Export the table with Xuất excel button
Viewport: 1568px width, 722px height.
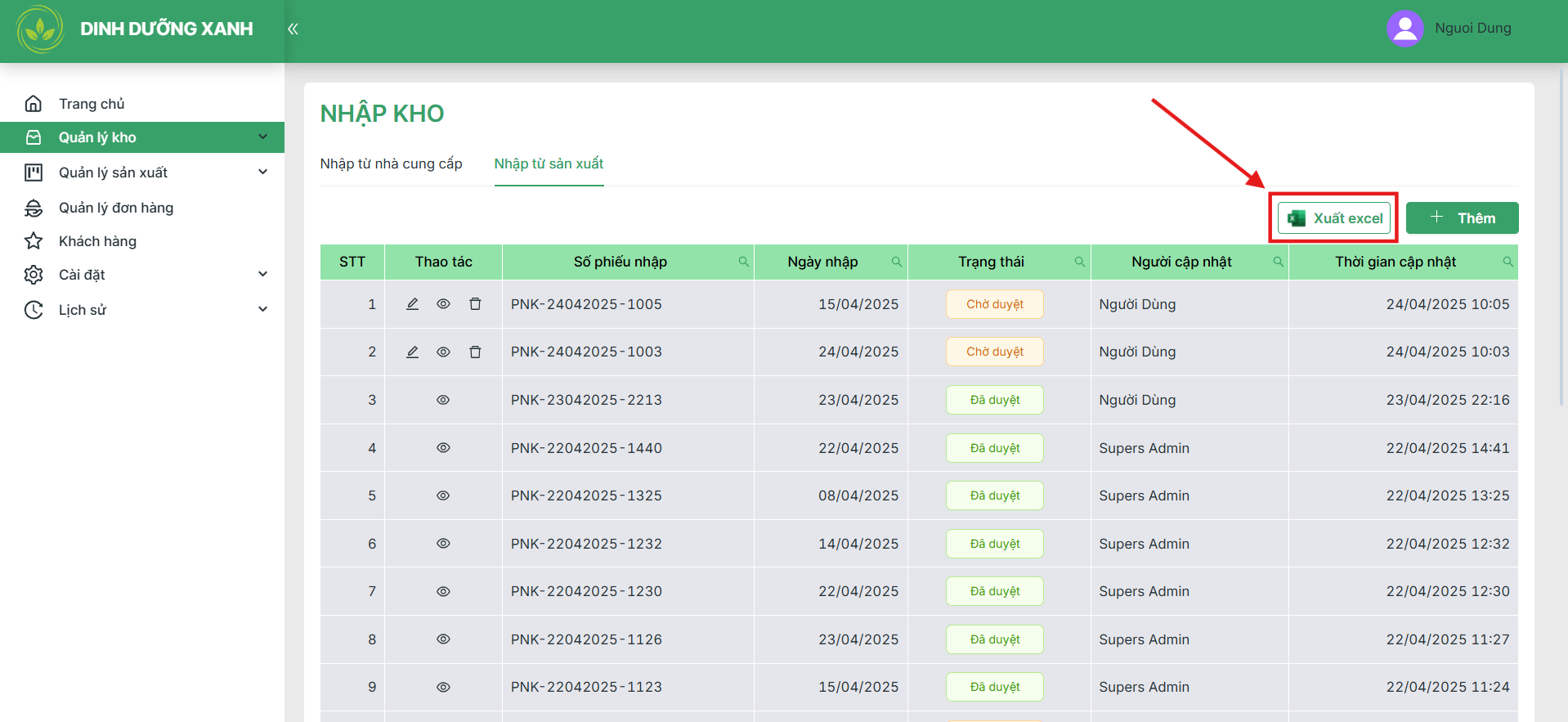[x=1334, y=218]
